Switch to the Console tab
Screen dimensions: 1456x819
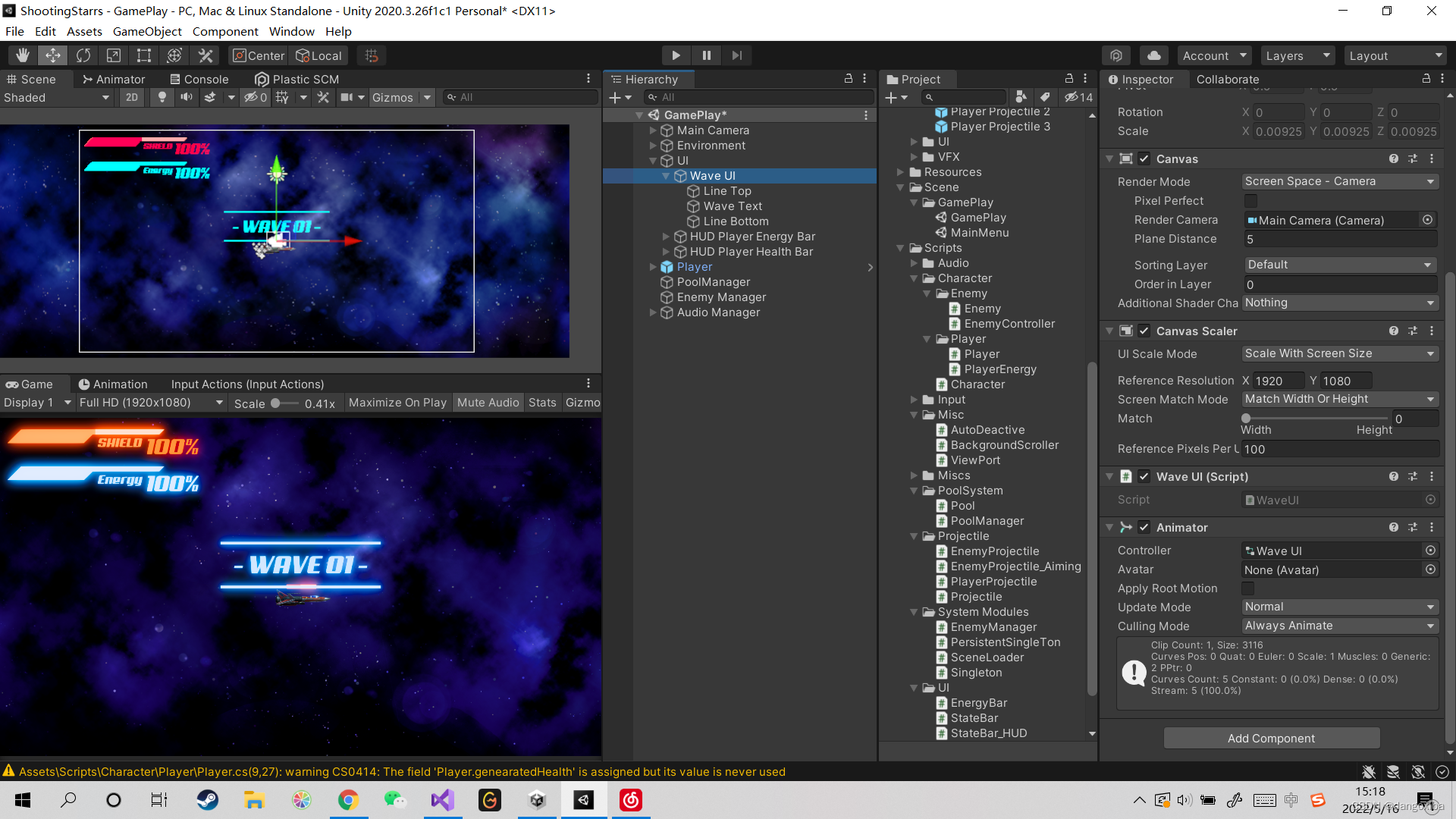point(199,79)
